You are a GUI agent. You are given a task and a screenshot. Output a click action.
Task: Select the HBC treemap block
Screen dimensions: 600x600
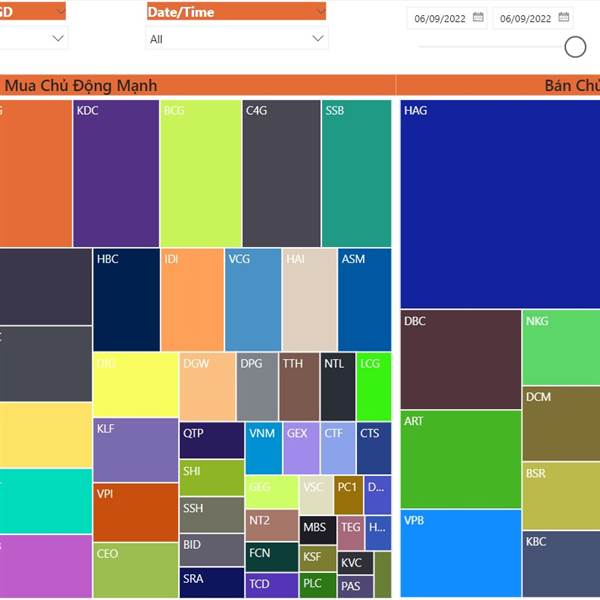coord(127,300)
